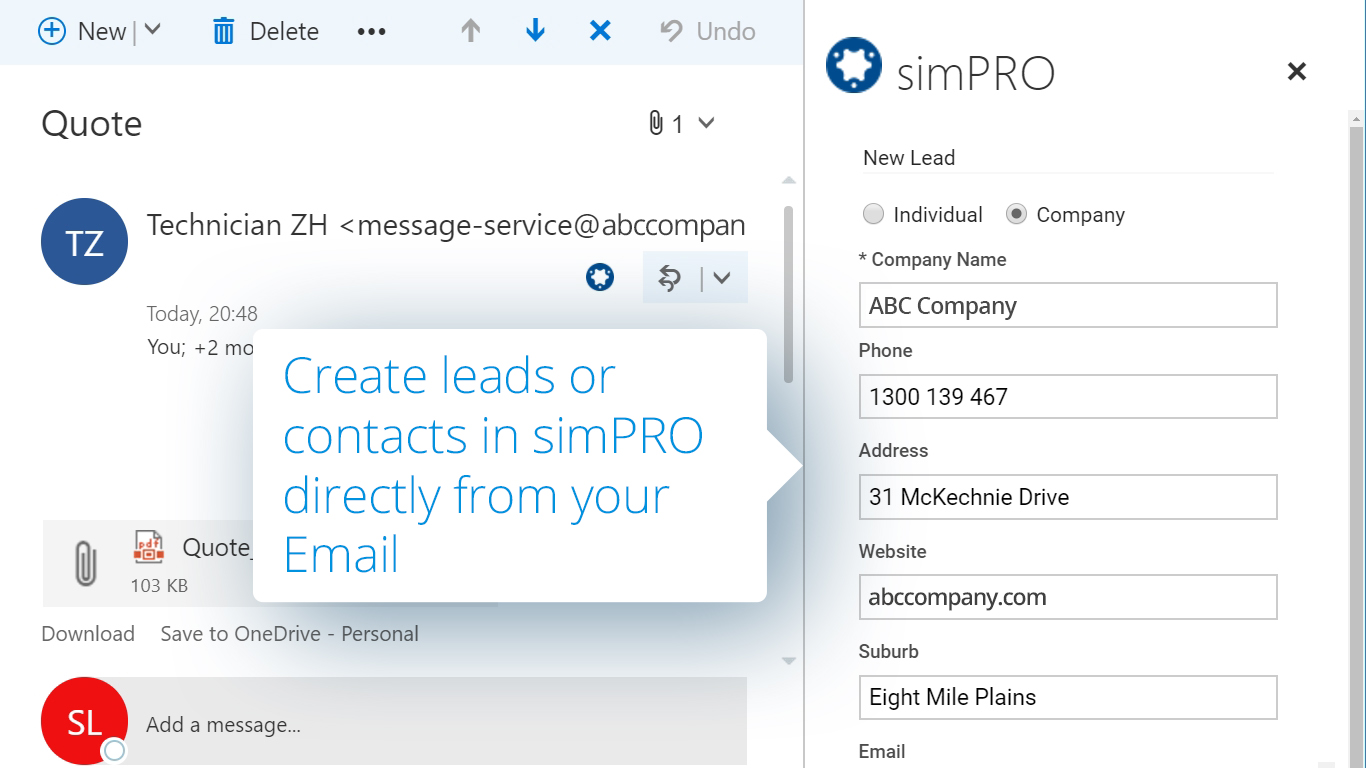Viewport: 1366px width, 768px height.
Task: Click the paperclip attachment count icon
Action: pyautogui.click(x=656, y=124)
